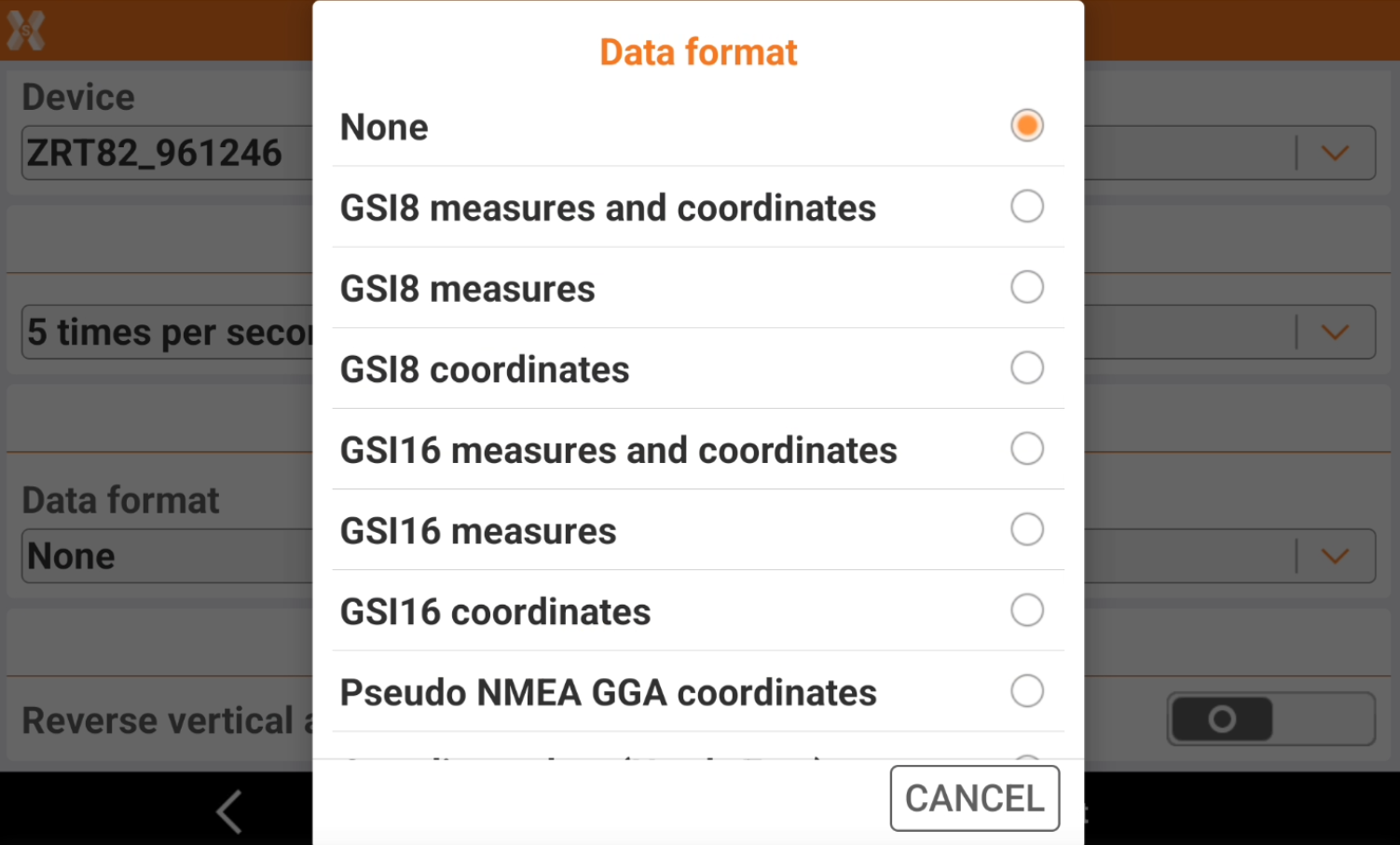
Task: Expand the Device dropdown arrow
Action: pyautogui.click(x=1335, y=153)
